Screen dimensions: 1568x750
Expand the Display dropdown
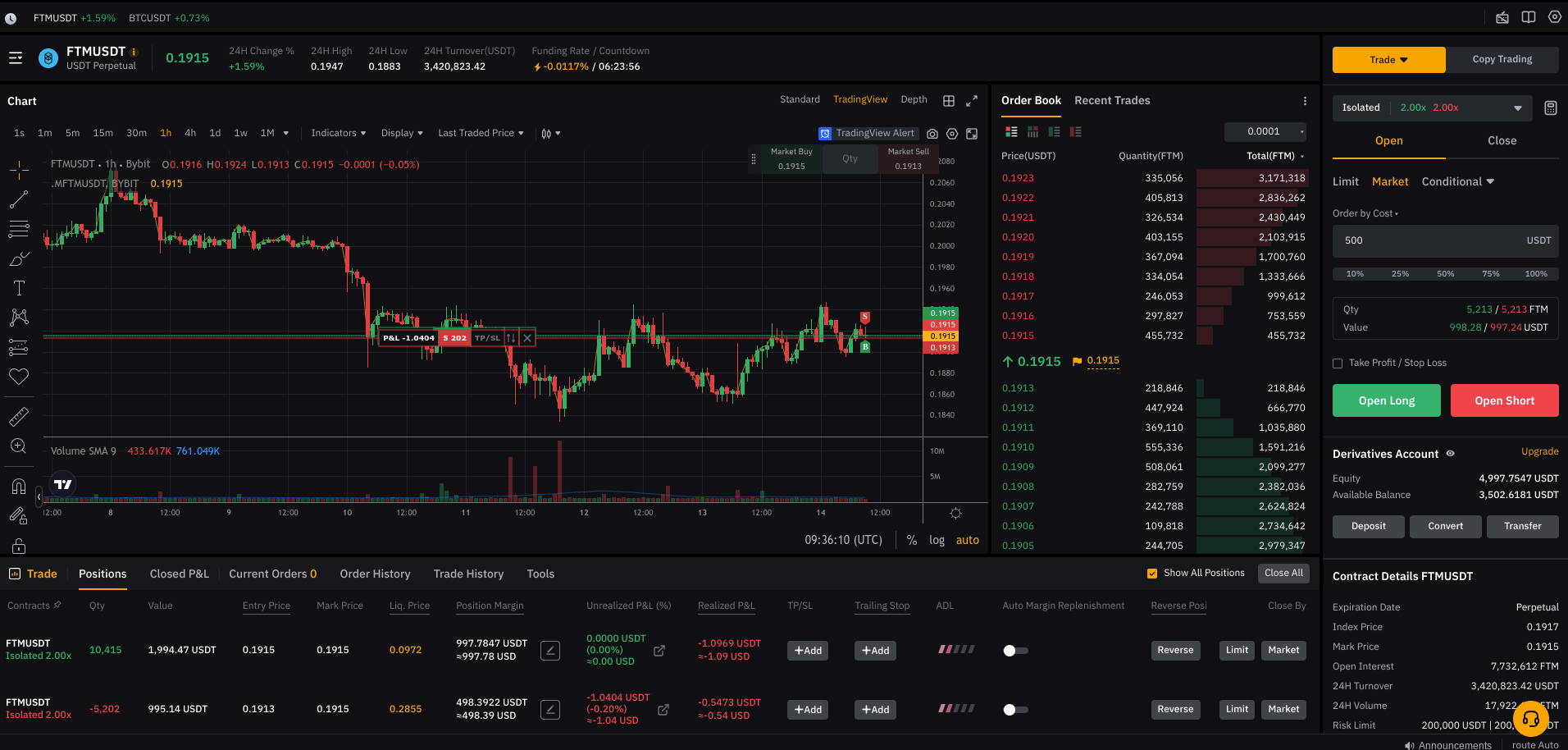tap(402, 133)
